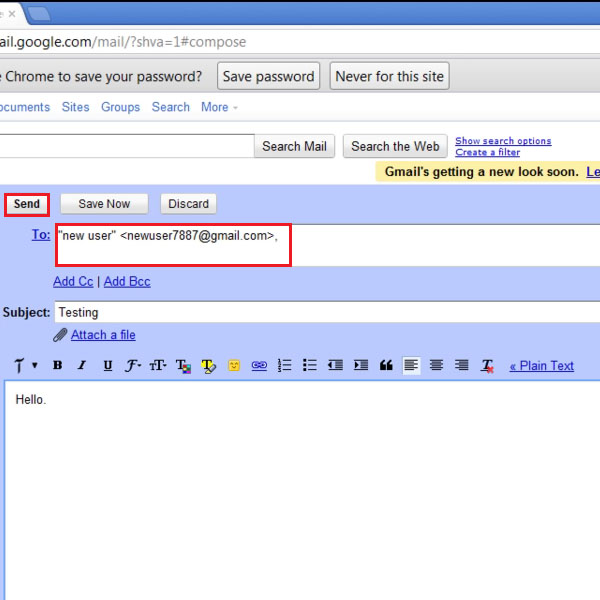
Task: Open the Groups navigation link
Action: pyautogui.click(x=121, y=107)
